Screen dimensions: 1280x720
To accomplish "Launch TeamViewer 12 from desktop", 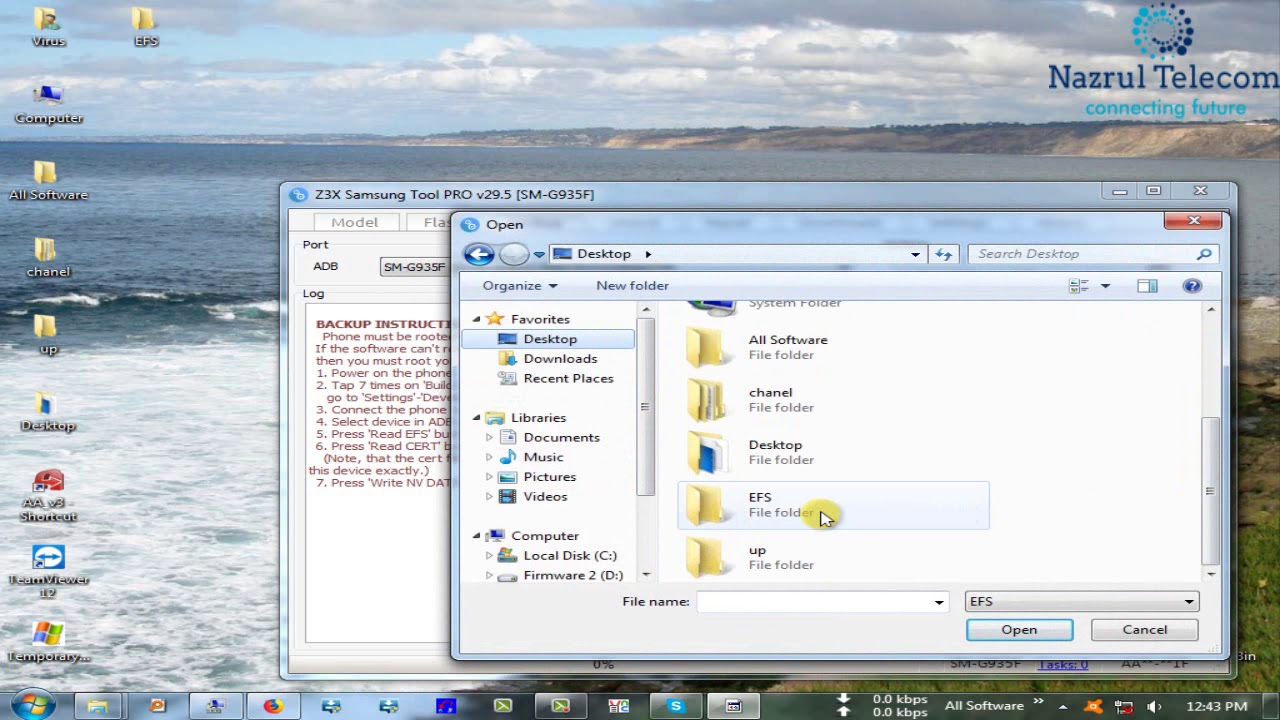I will tap(48, 572).
